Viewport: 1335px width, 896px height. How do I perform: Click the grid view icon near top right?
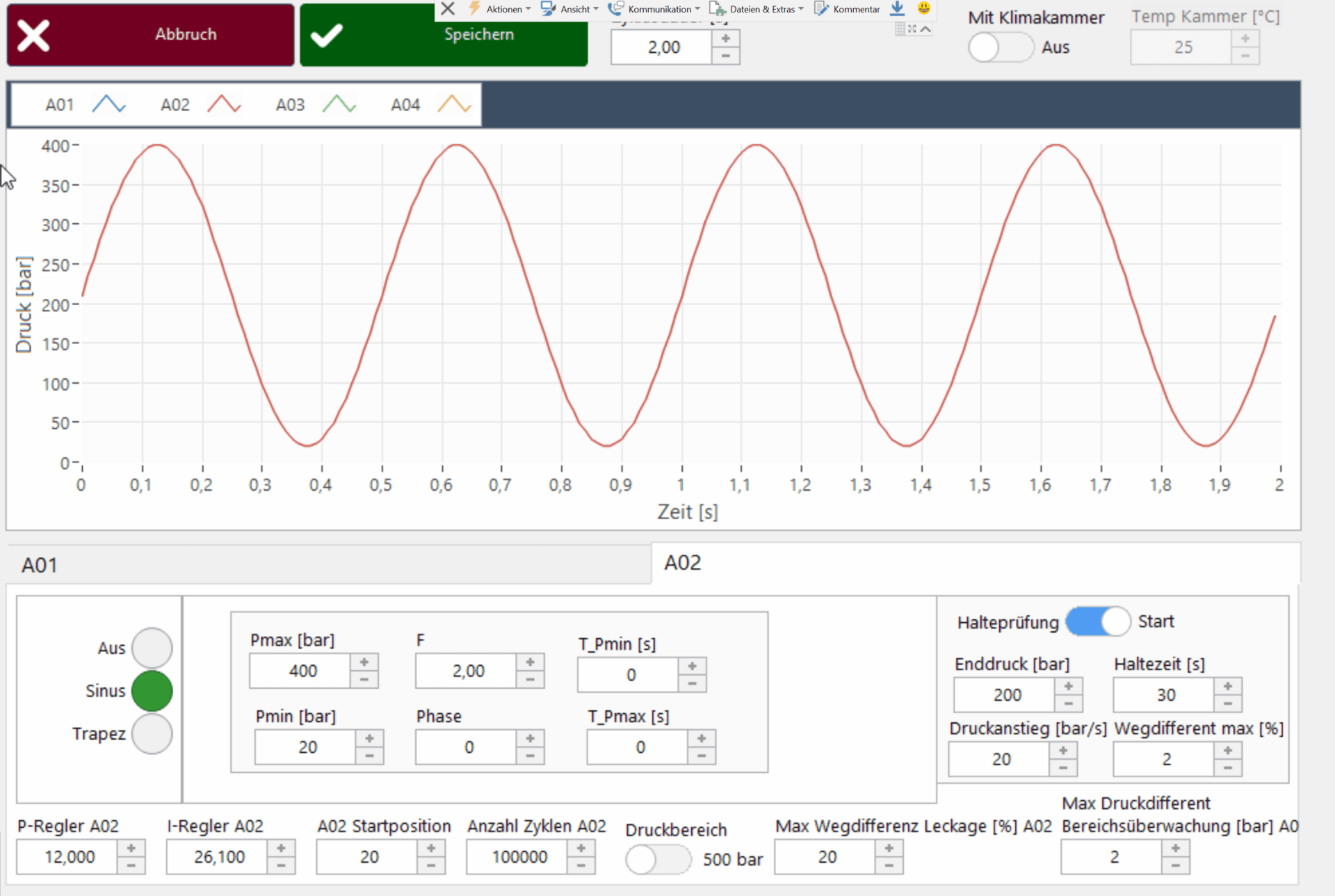898,29
